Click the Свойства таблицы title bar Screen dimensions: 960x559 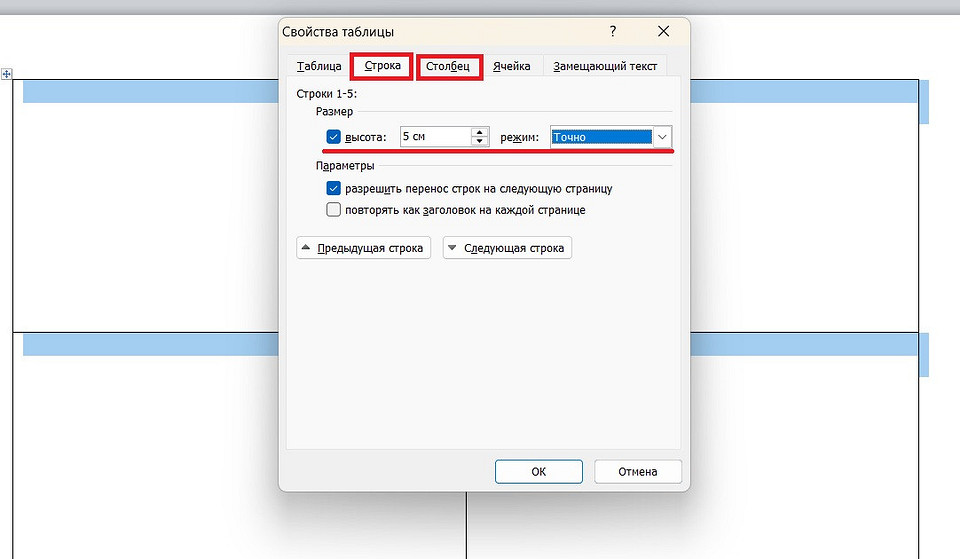pyautogui.click(x=440, y=32)
